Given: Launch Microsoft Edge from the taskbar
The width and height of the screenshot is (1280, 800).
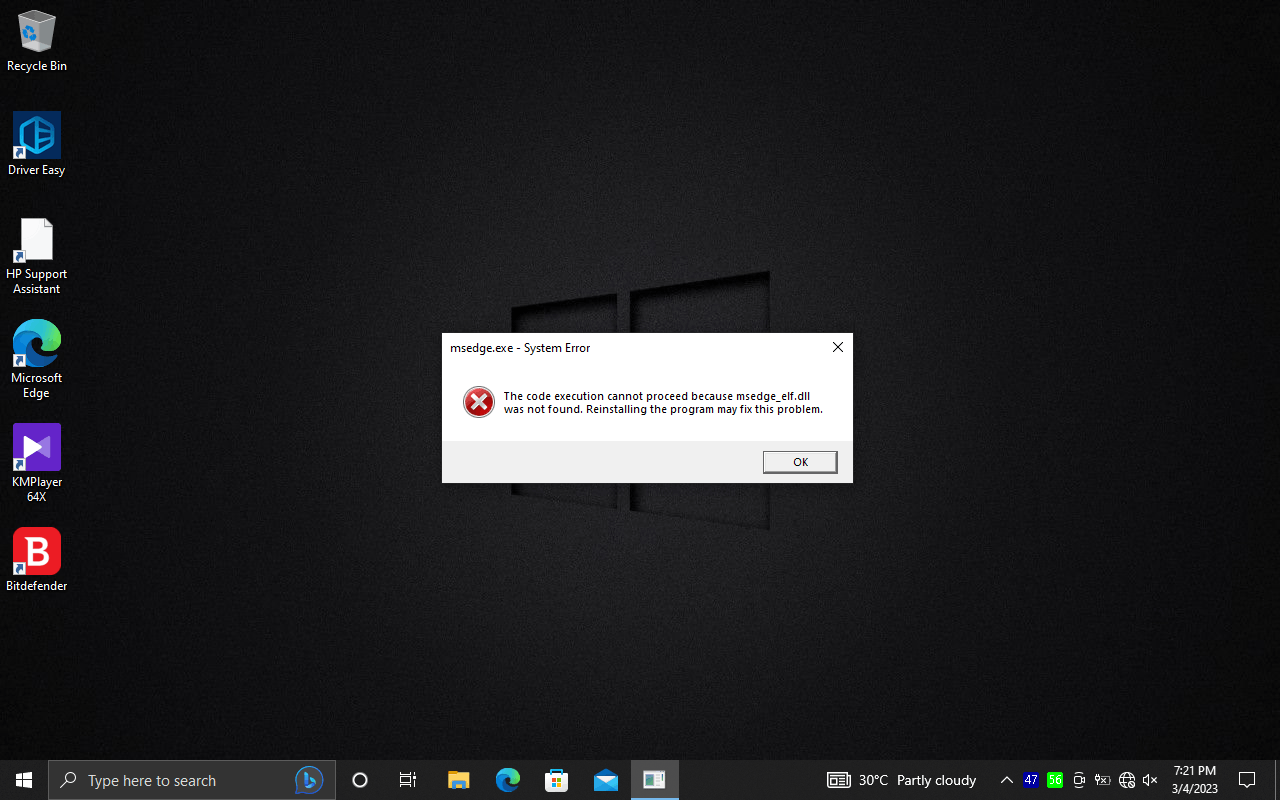Looking at the screenshot, I should (x=508, y=780).
